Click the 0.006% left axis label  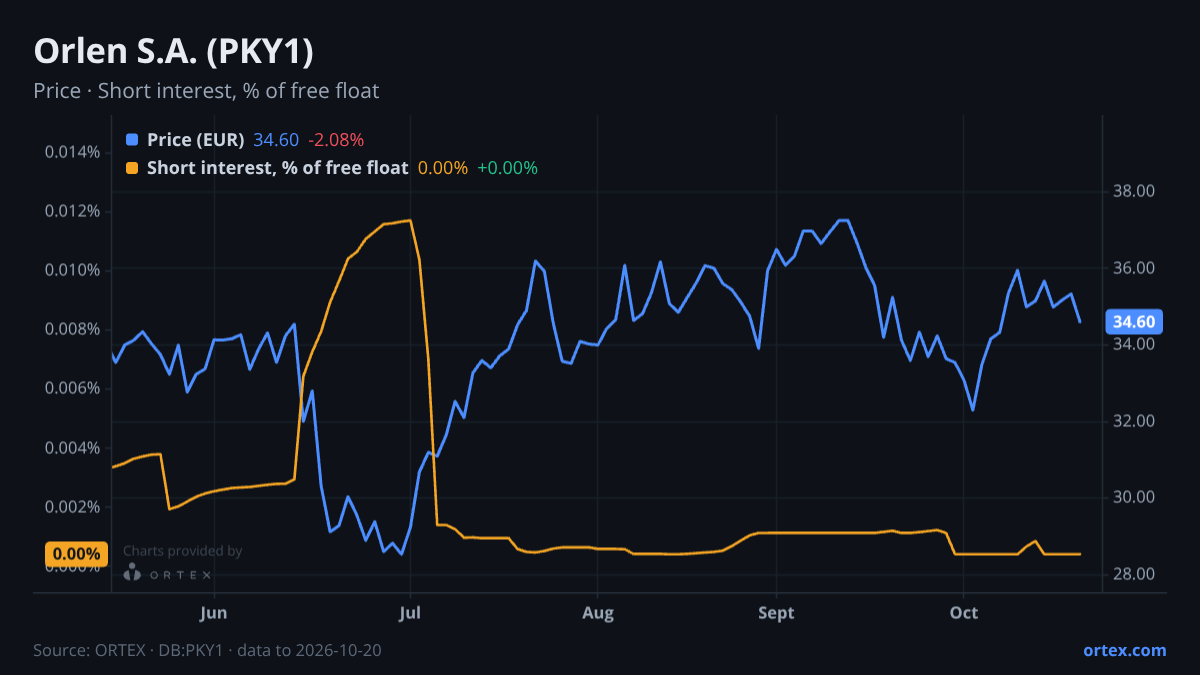pyautogui.click(x=72, y=388)
